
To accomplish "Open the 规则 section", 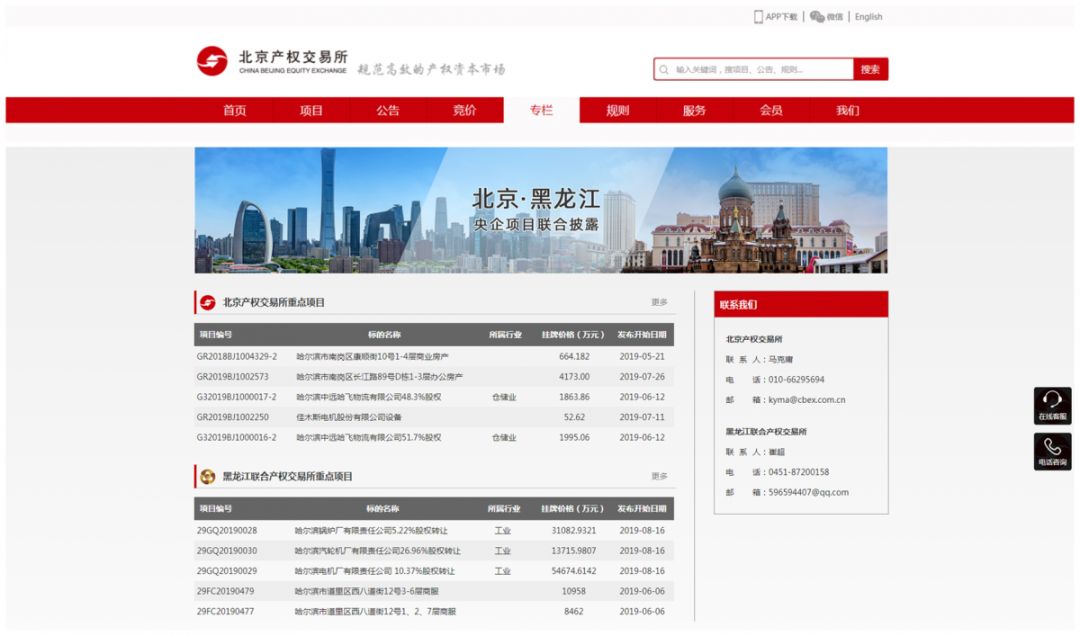I will click(x=618, y=110).
